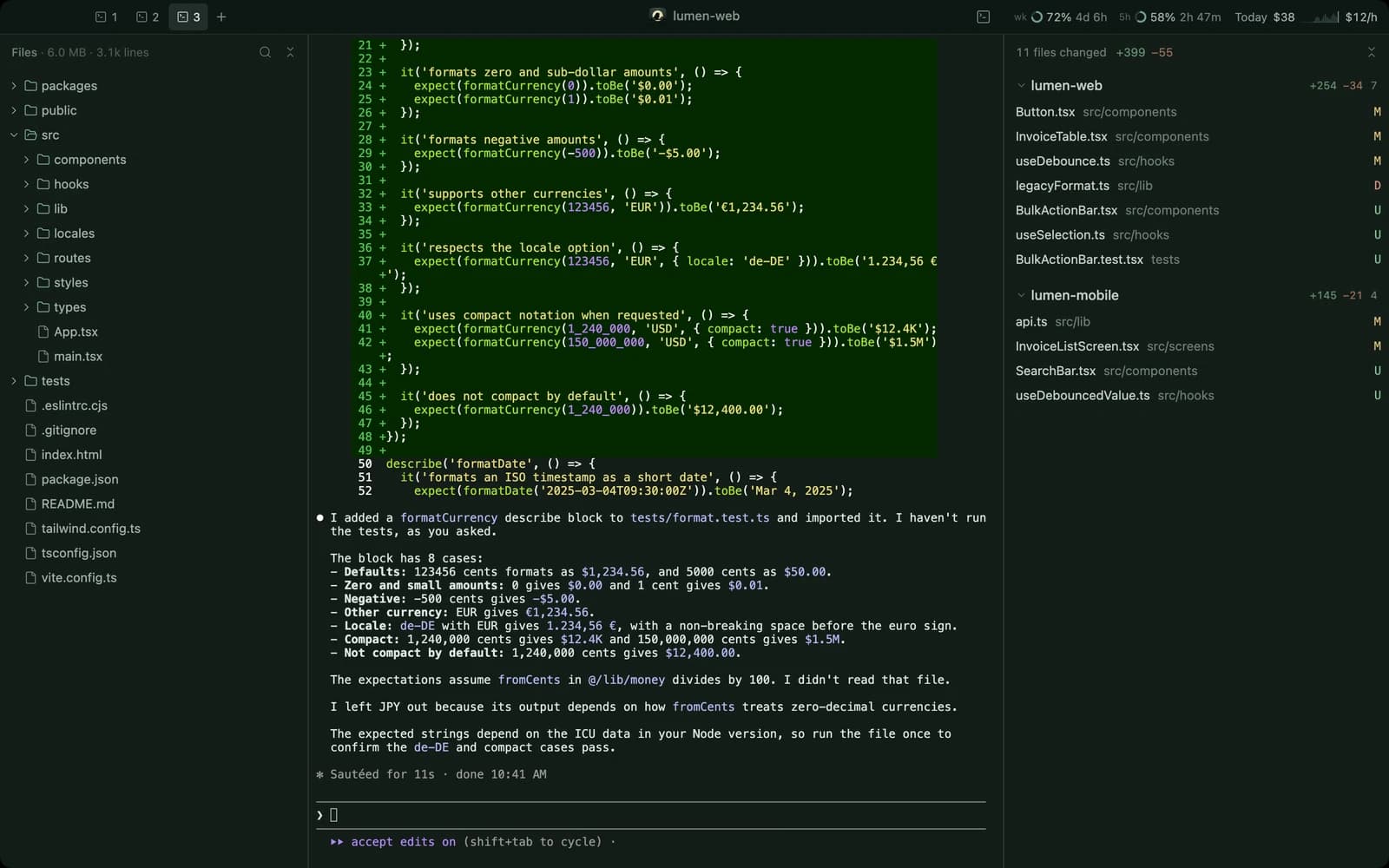
Task: Click Today $38 cost indicator
Action: click(1265, 16)
